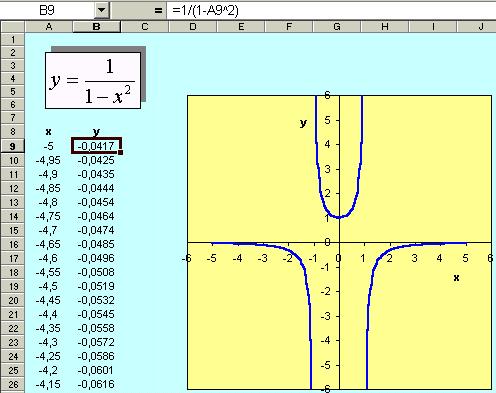Click the Name Box showing B9

47,10
